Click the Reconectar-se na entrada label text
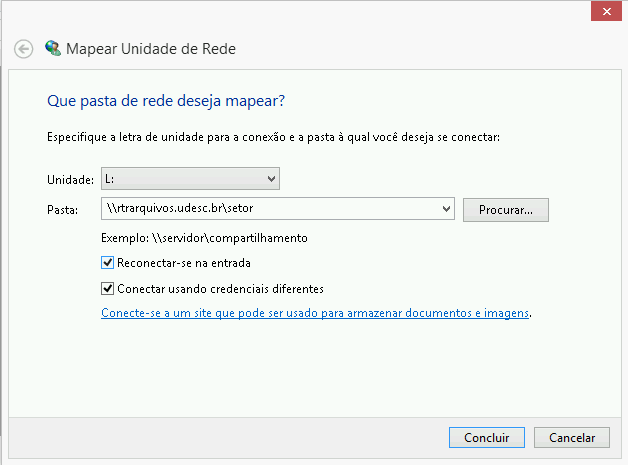628x465 pixels. (183, 263)
